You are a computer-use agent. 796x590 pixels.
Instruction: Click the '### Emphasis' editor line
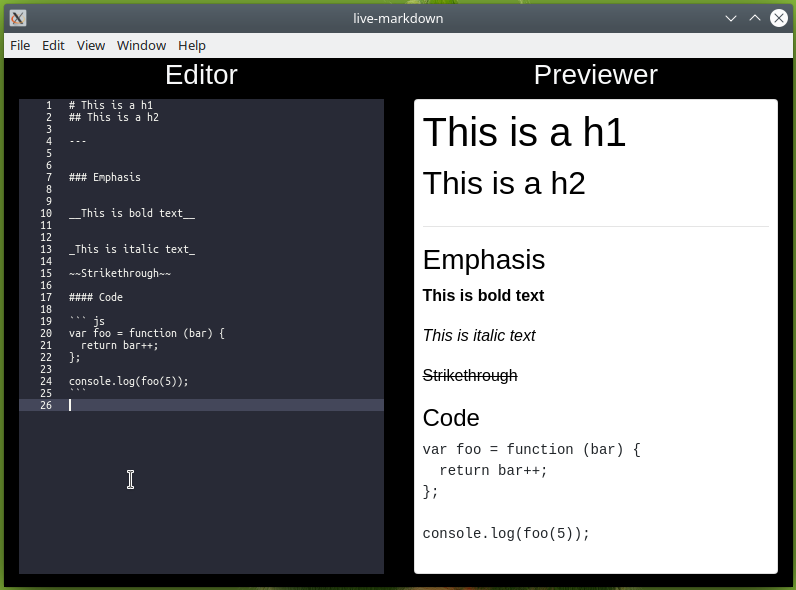pyautogui.click(x=105, y=177)
